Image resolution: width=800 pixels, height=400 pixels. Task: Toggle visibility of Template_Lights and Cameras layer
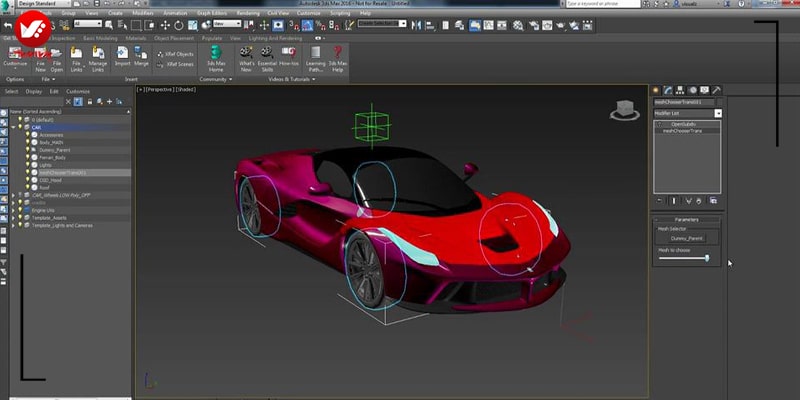(20, 225)
